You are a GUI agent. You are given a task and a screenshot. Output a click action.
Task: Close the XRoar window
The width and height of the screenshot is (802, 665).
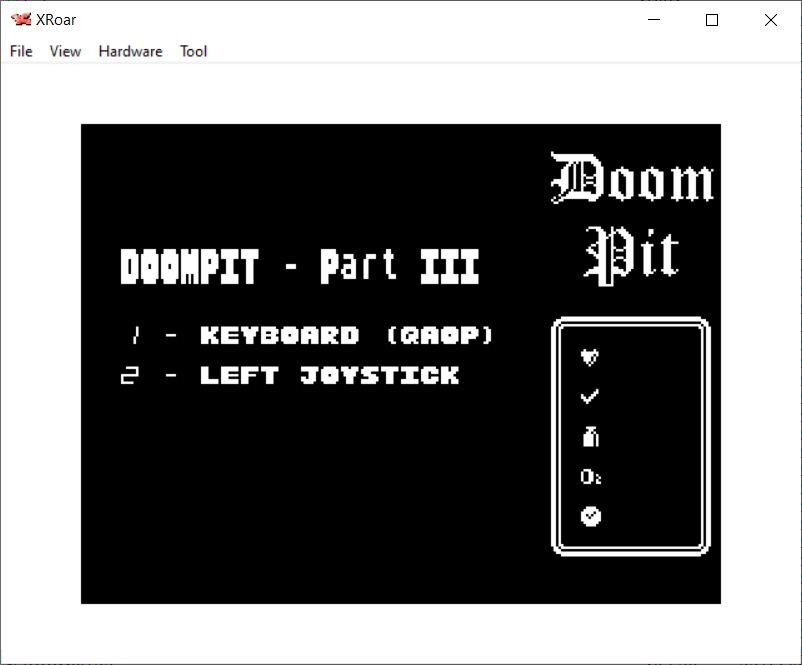(x=770, y=20)
